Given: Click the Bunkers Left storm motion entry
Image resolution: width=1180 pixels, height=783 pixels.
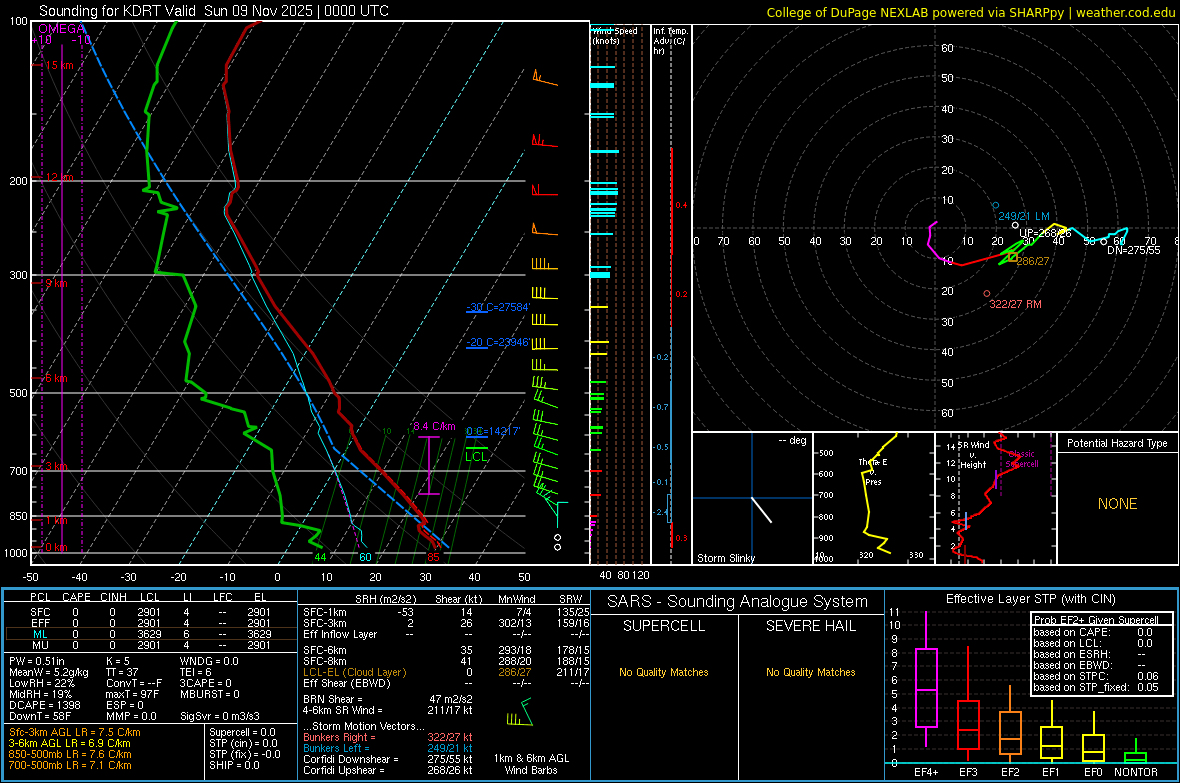Looking at the screenshot, I should 388,748.
